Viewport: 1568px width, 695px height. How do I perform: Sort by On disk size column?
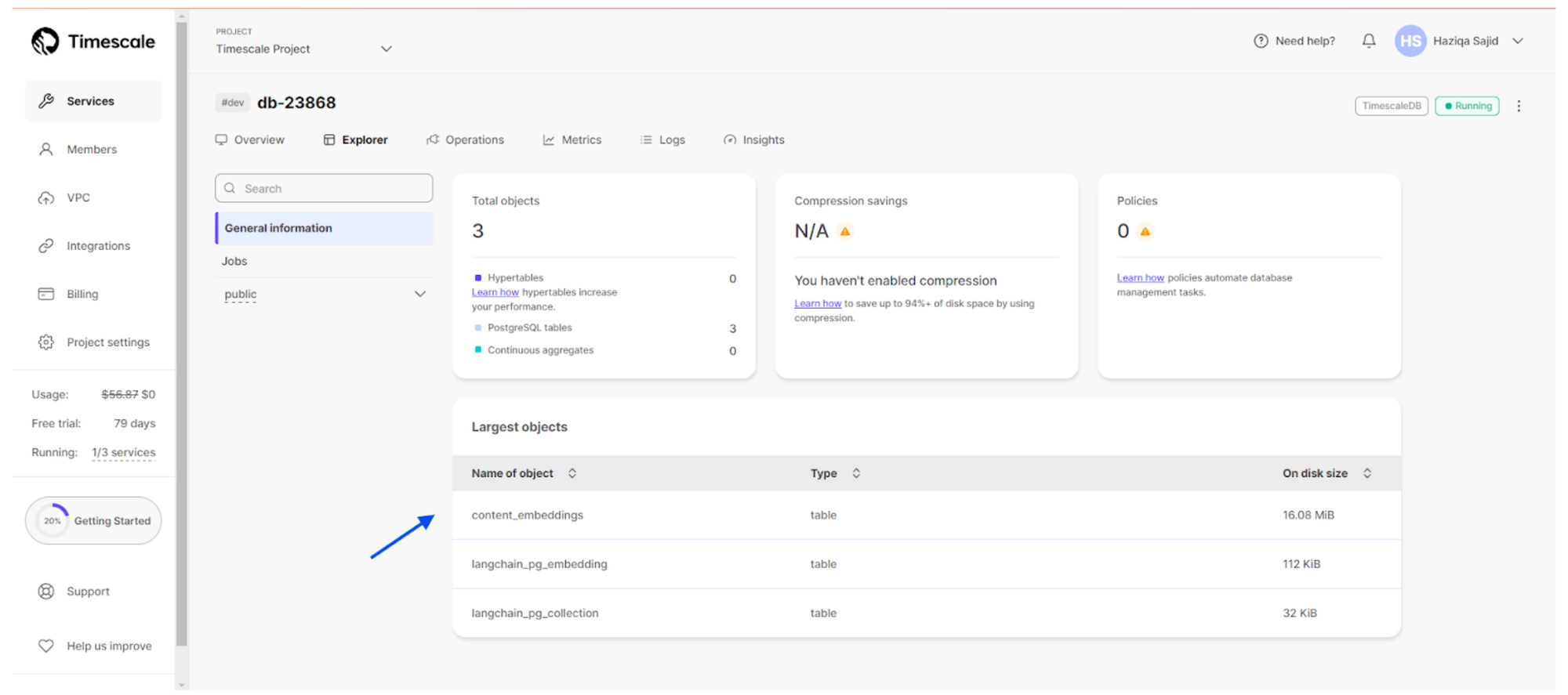(x=1367, y=473)
